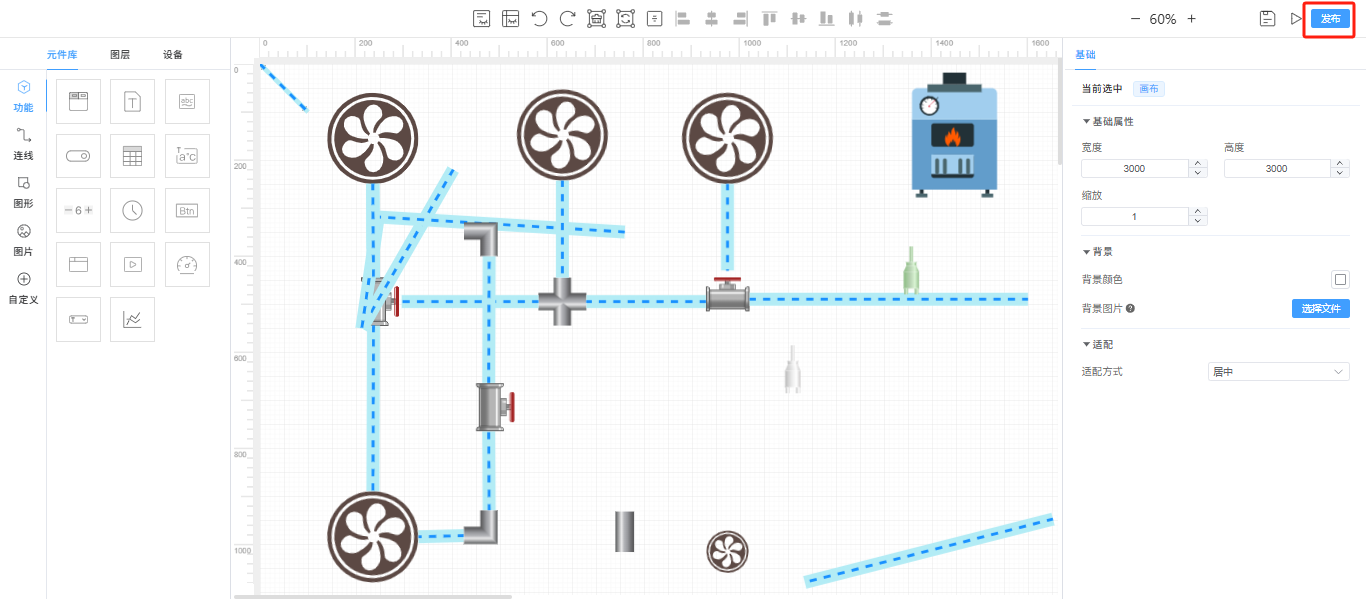Click the save icon beside the preview arrow
This screenshot has height=599, width=1366.
click(x=1267, y=18)
